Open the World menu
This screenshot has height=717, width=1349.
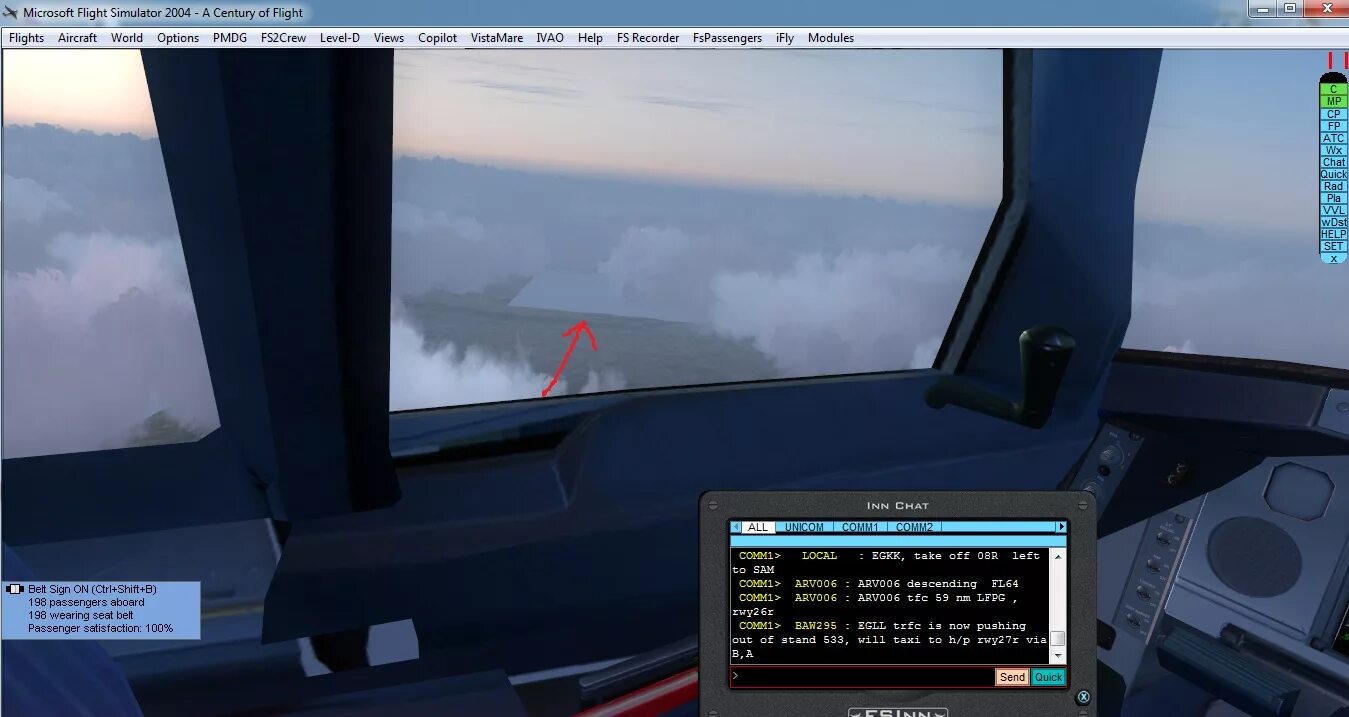(127, 38)
